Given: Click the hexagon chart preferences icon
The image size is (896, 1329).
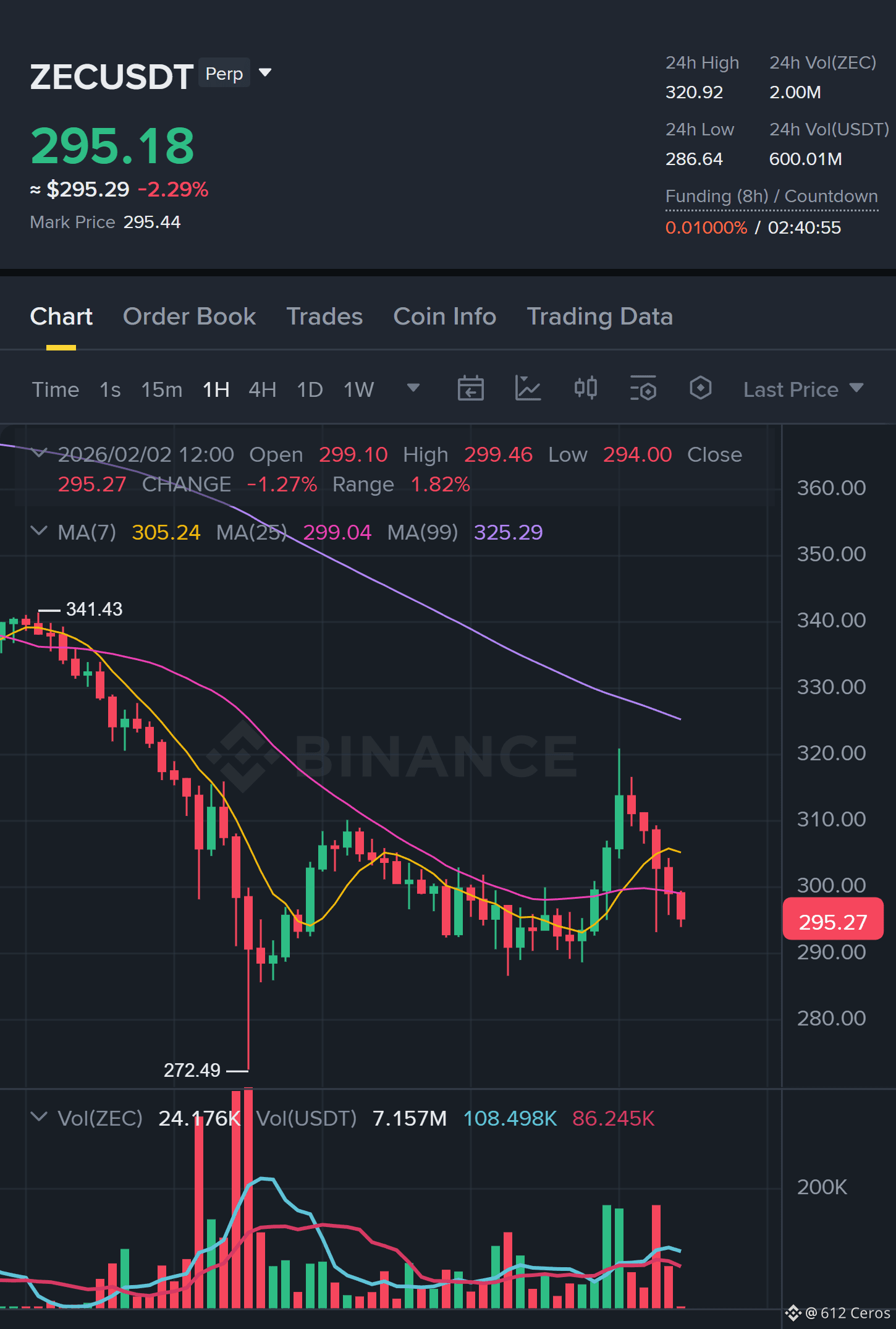Looking at the screenshot, I should (700, 388).
